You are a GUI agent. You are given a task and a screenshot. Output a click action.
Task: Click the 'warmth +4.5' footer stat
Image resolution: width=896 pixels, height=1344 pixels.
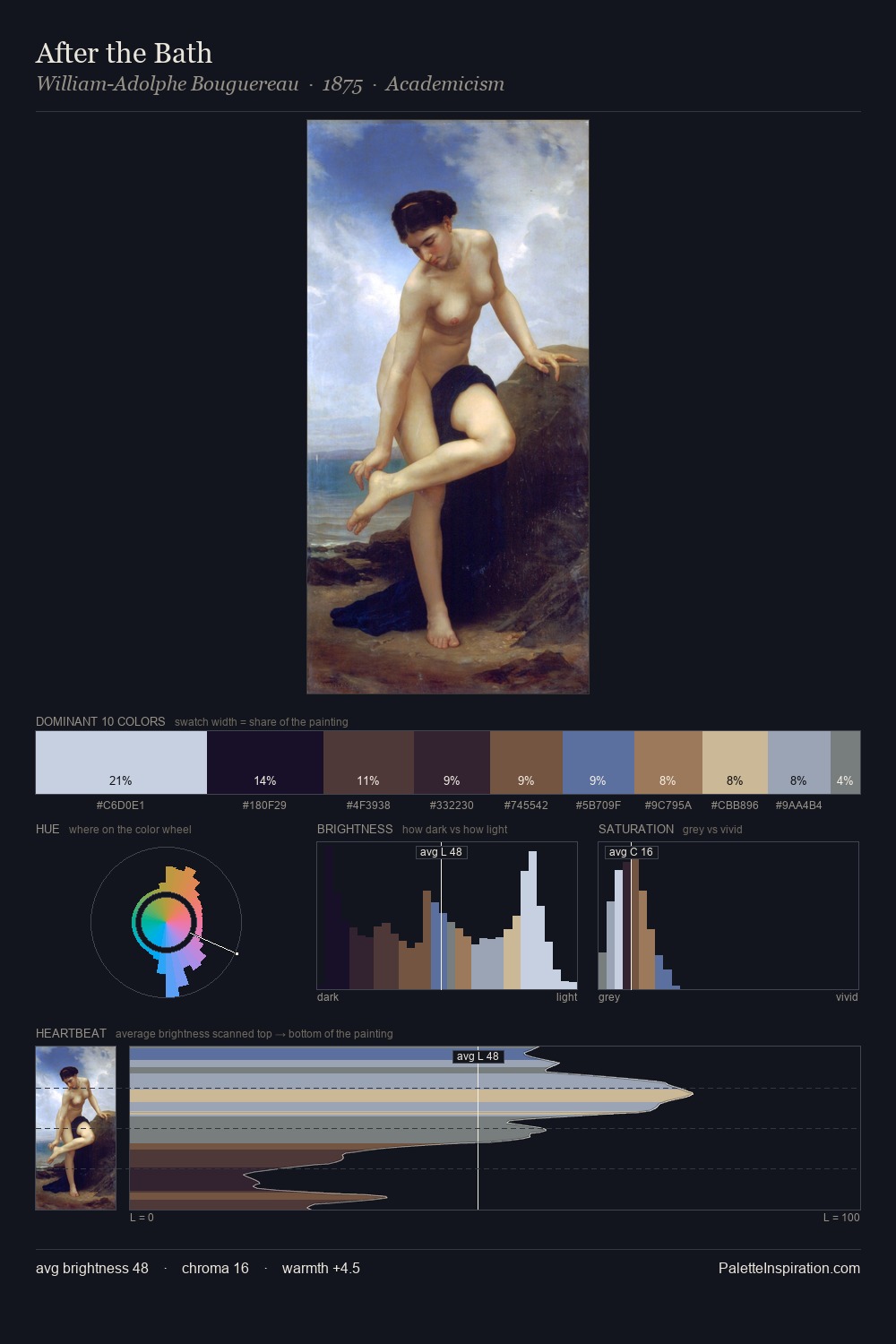pos(321,1269)
